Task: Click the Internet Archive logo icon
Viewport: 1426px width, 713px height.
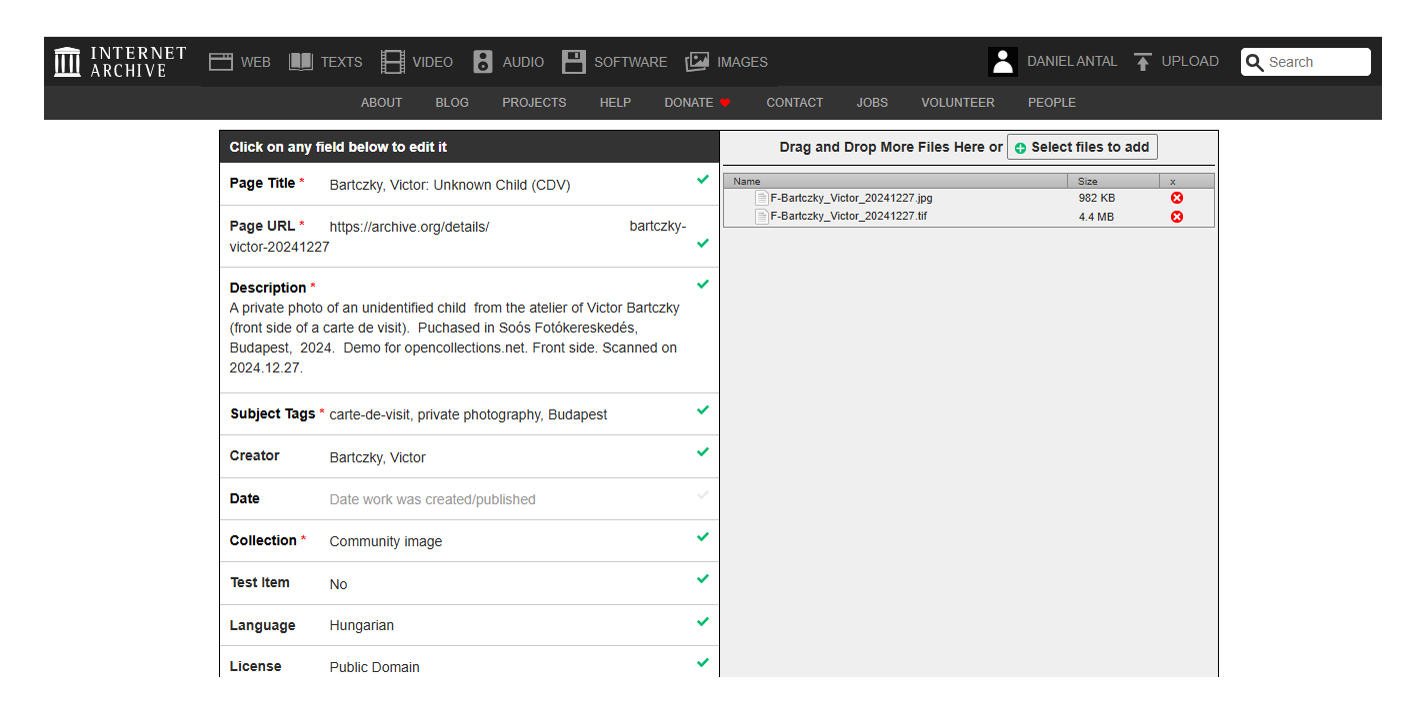Action: 67,62
